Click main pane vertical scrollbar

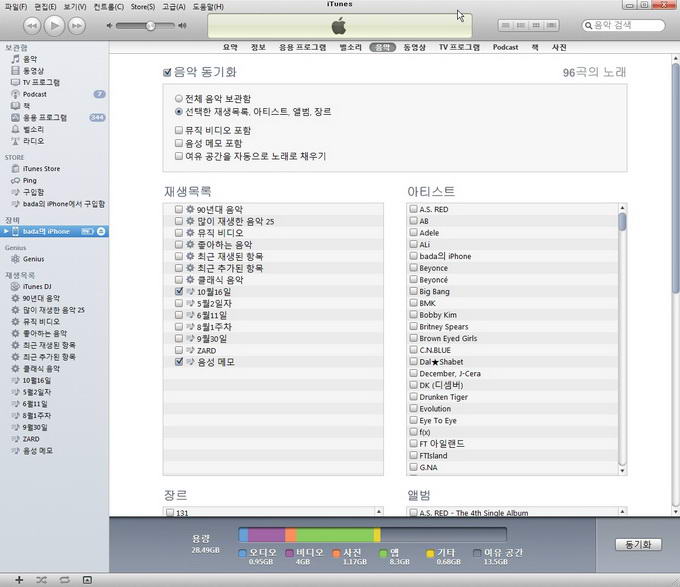[x=675, y=179]
